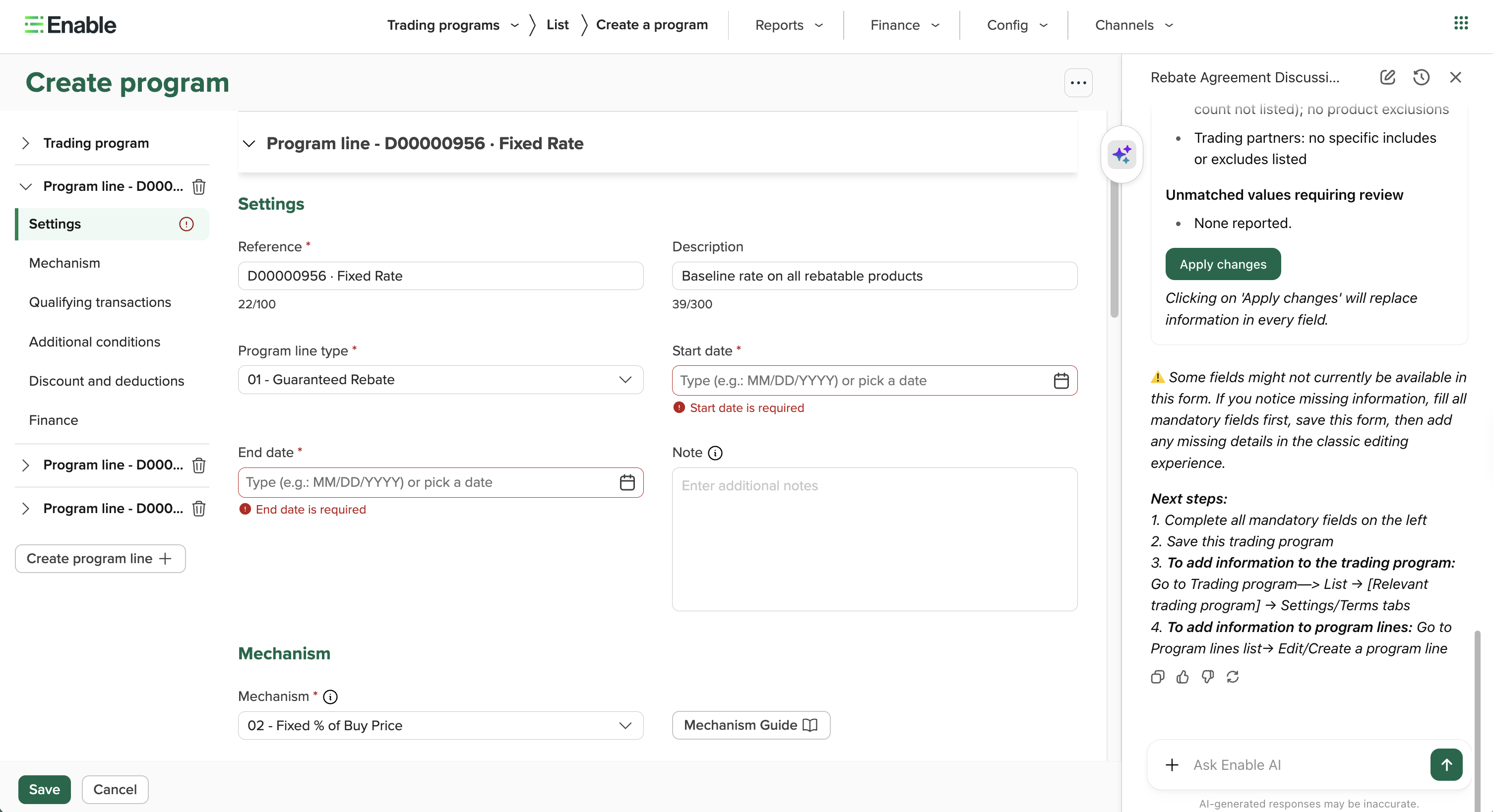The height and width of the screenshot is (812, 1493).
Task: Click Save button
Action: 45,789
